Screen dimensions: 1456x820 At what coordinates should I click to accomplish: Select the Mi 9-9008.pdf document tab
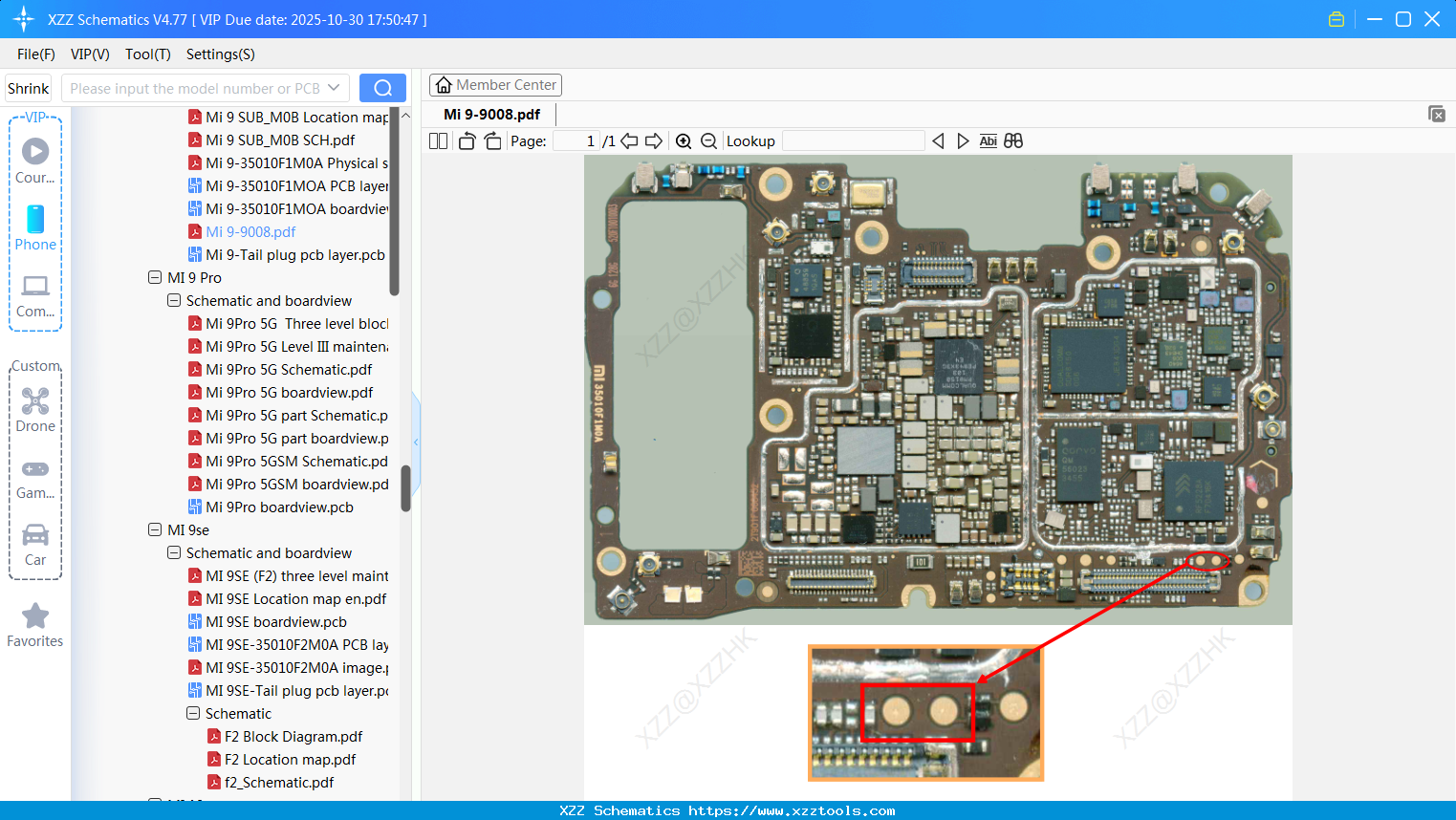(x=492, y=115)
